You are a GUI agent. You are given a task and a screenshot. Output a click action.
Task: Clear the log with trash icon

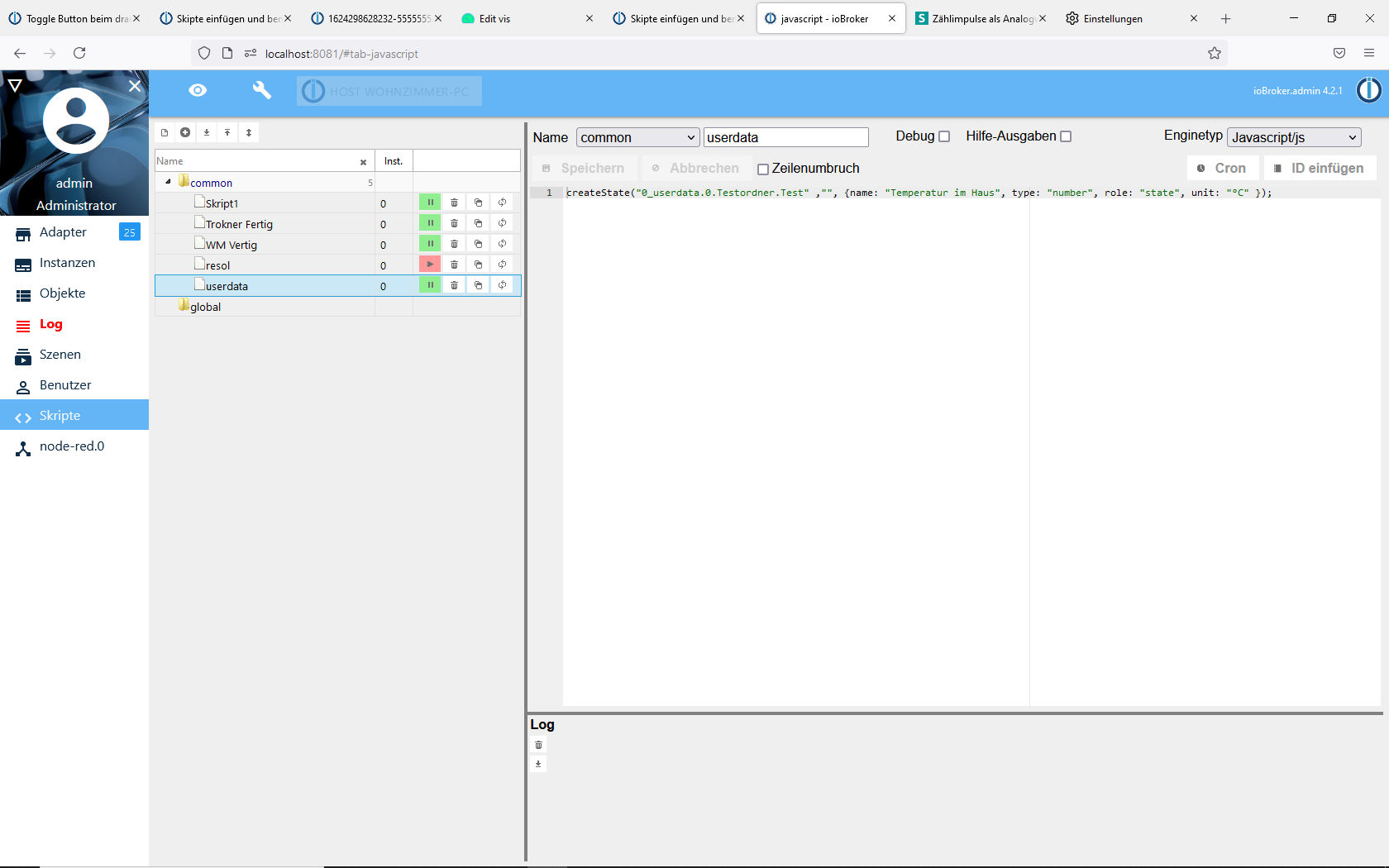(538, 745)
